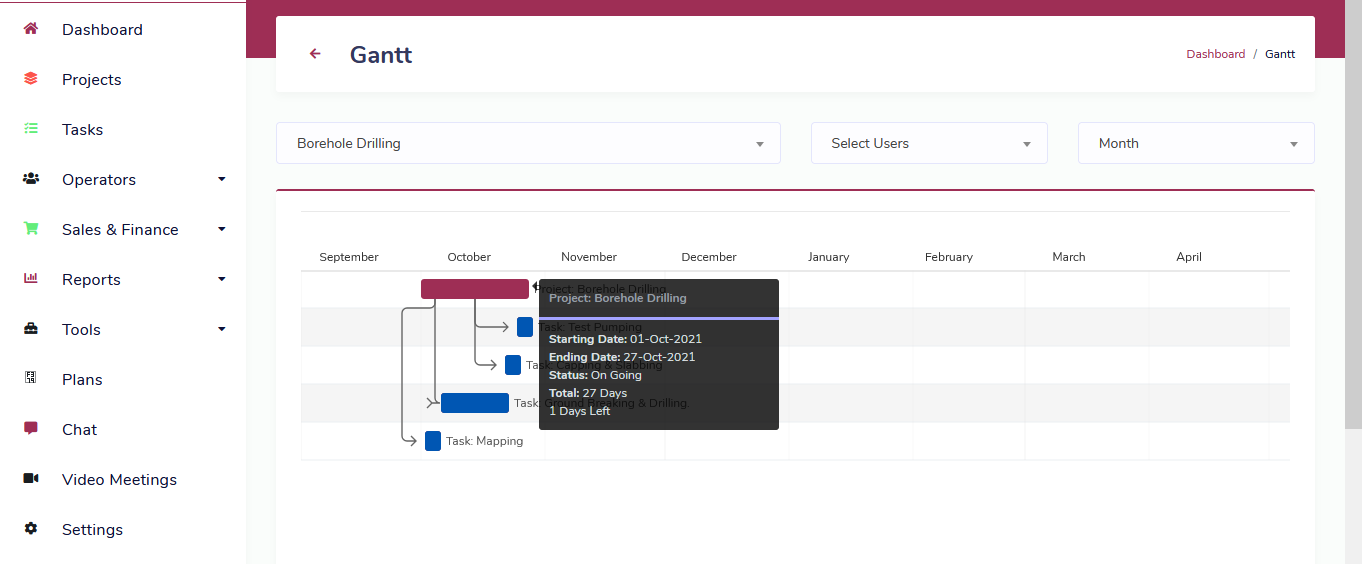Select the Borehole Drilling project bar

click(x=474, y=289)
